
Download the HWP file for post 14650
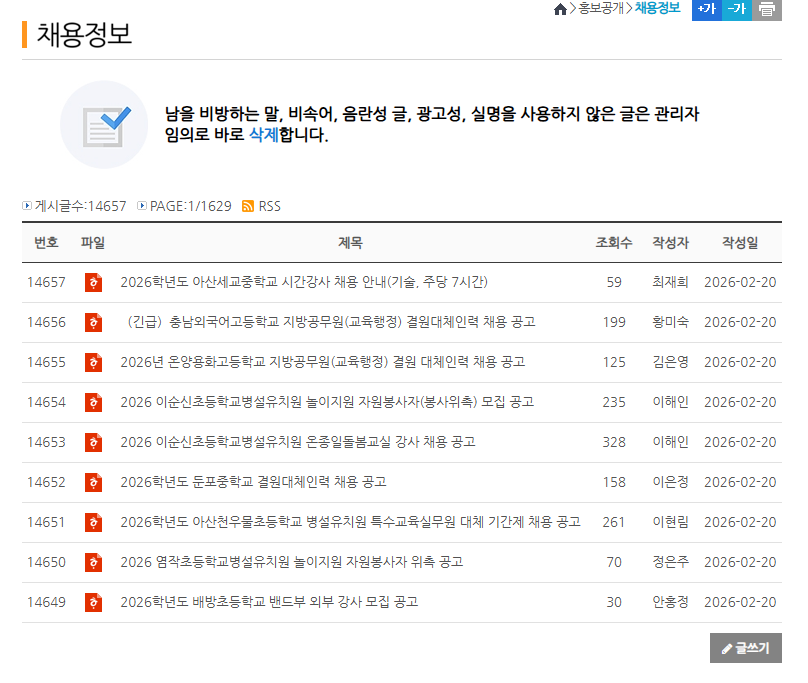pyautogui.click(x=93, y=562)
